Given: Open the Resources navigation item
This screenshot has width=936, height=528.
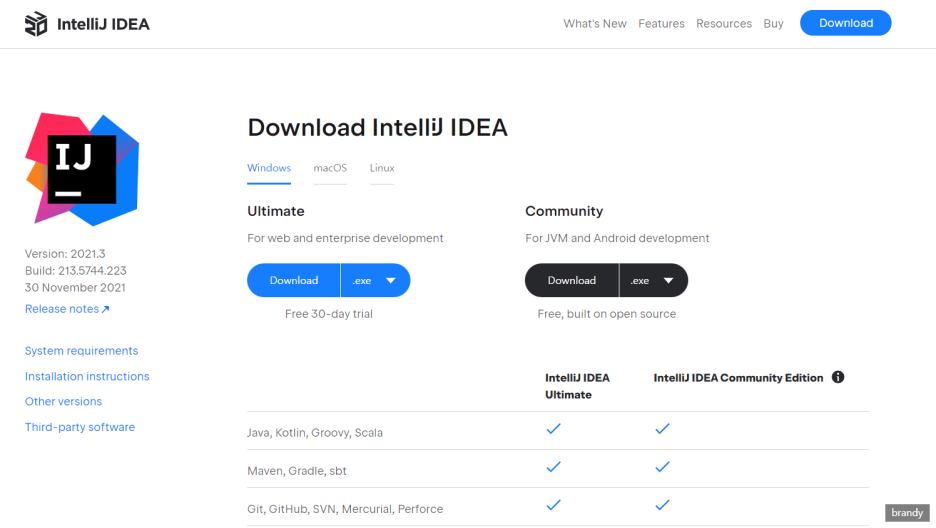Looking at the screenshot, I should [723, 24].
